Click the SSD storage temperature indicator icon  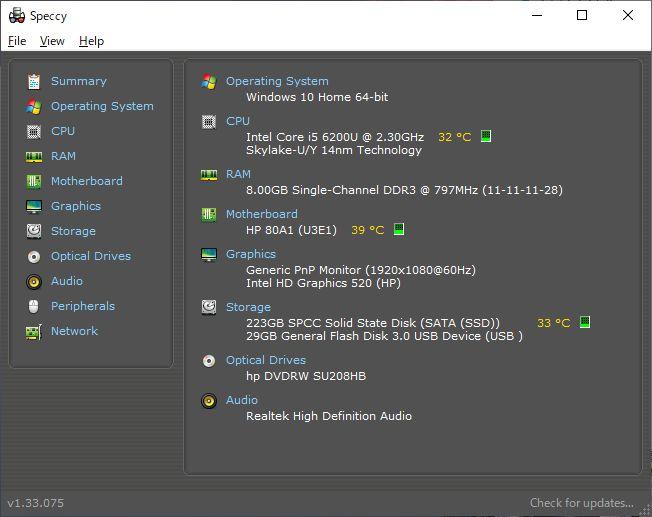click(x=585, y=322)
